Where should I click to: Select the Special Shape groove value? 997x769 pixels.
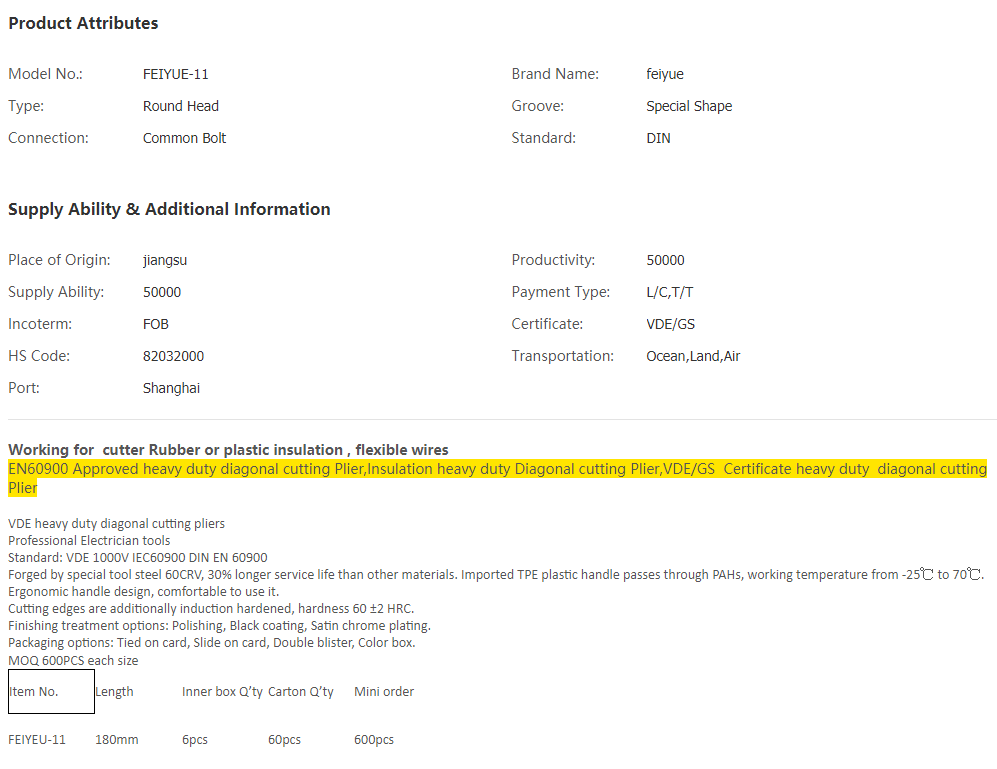(x=689, y=106)
